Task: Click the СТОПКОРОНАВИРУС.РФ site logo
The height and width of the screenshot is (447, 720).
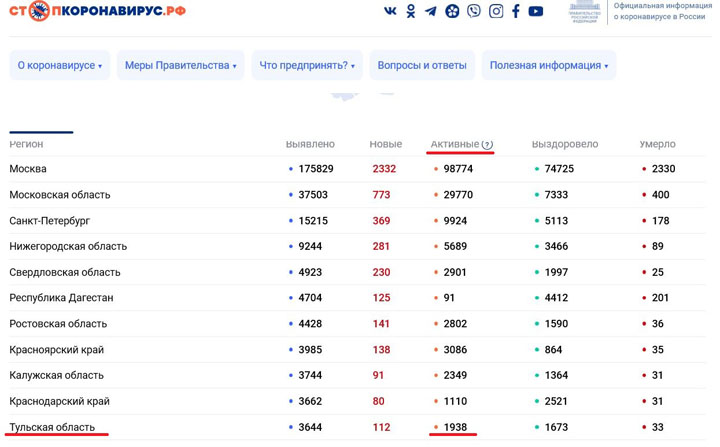Action: click(97, 11)
